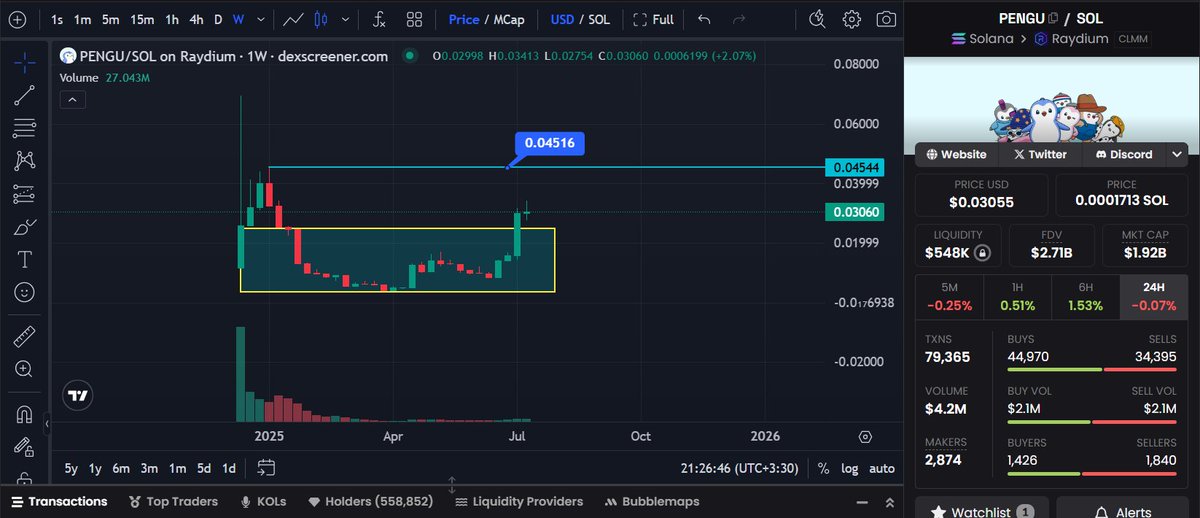The height and width of the screenshot is (518, 1200).
Task: Select the 24H price change tab
Action: [1153, 296]
